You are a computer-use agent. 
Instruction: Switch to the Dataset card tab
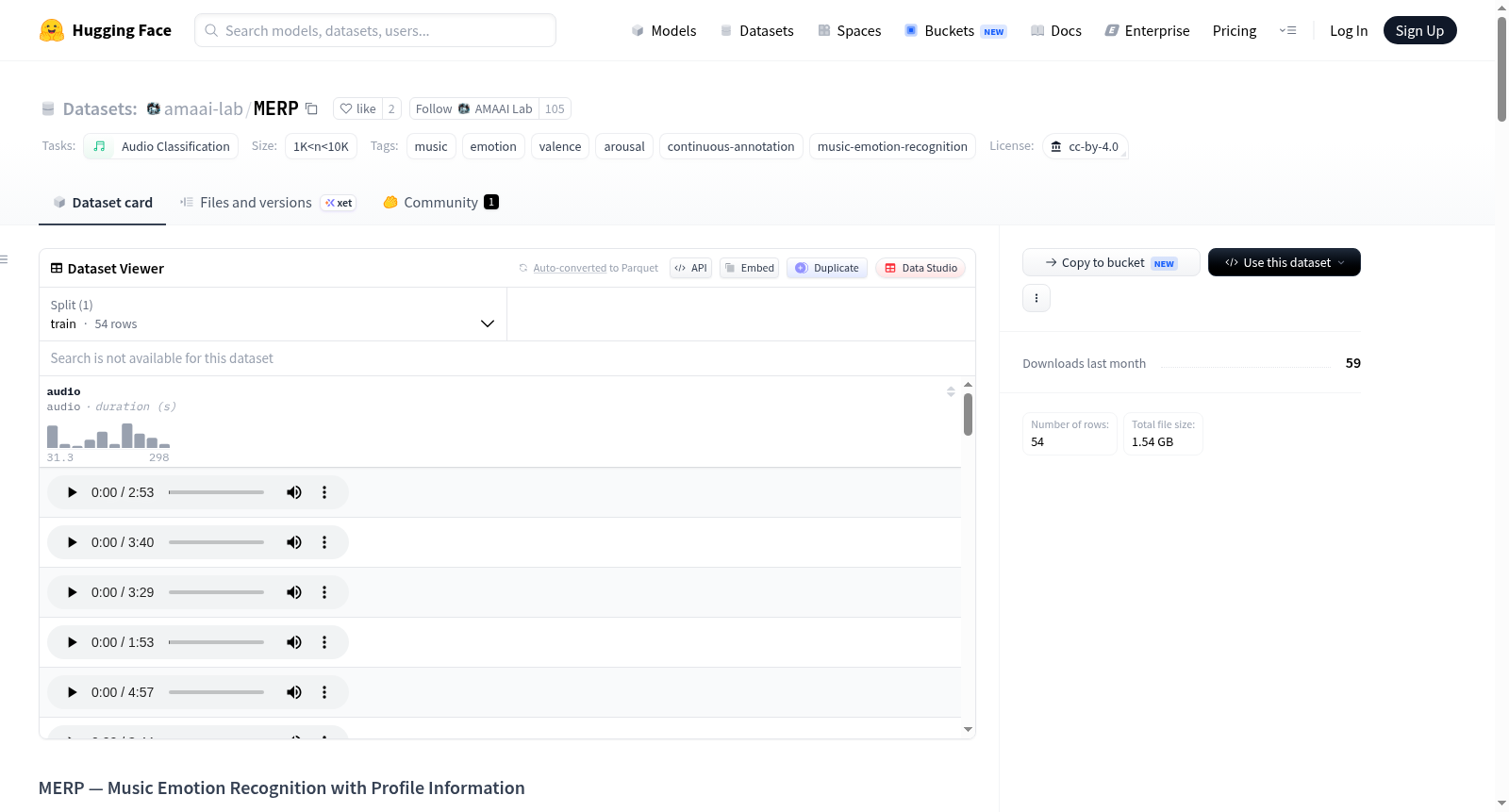[103, 203]
